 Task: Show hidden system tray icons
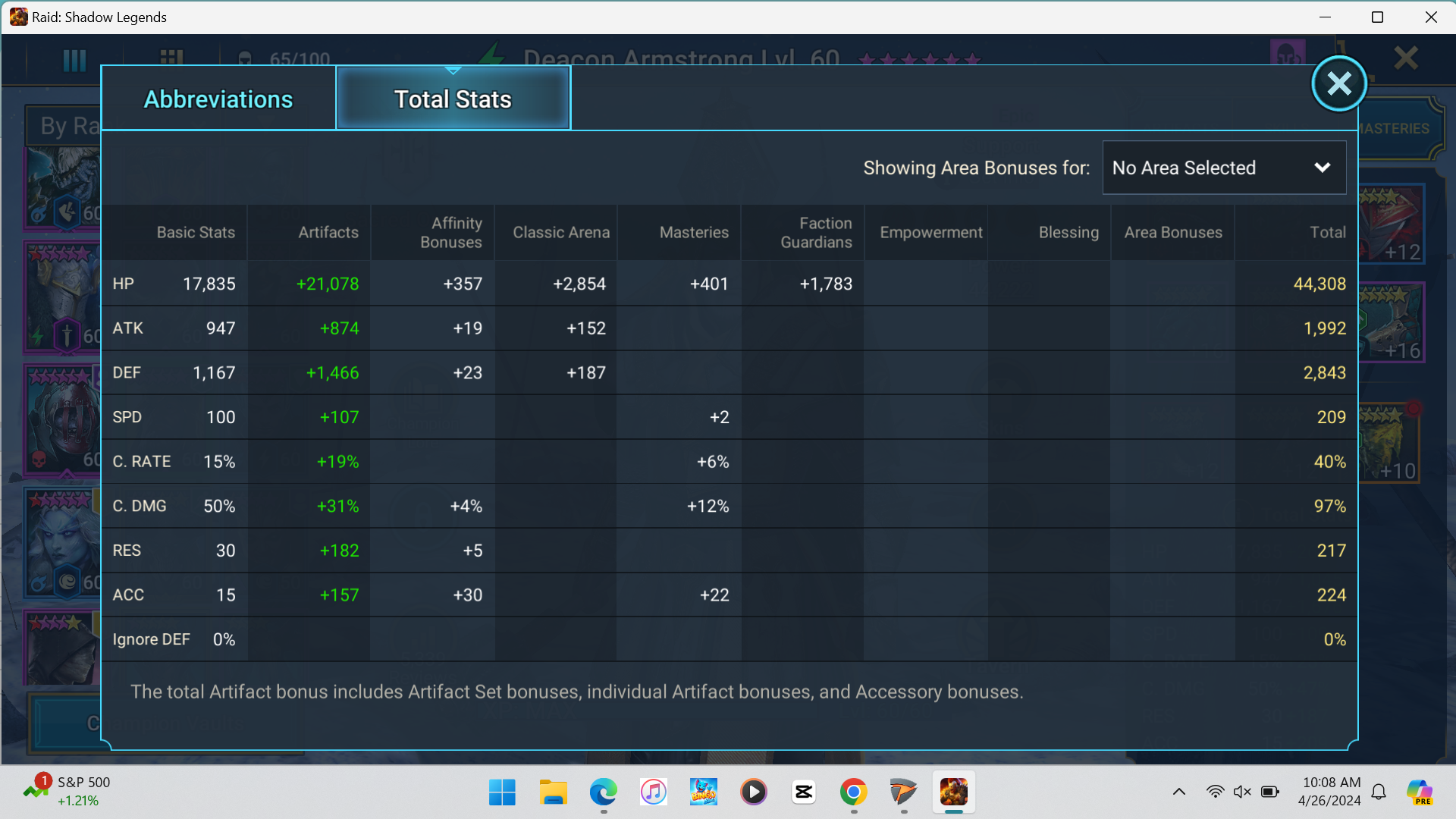point(1178,792)
